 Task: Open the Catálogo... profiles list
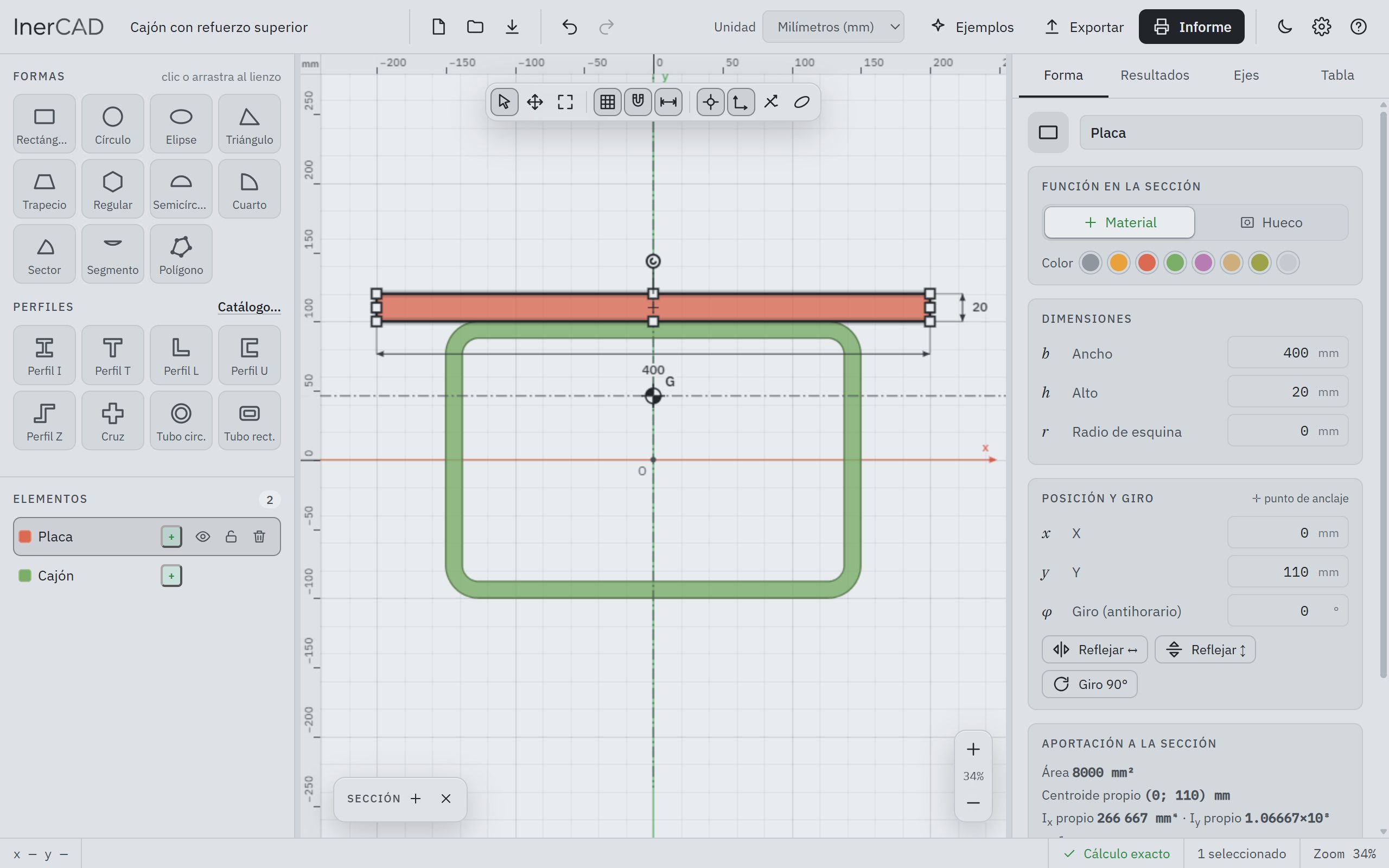click(249, 307)
